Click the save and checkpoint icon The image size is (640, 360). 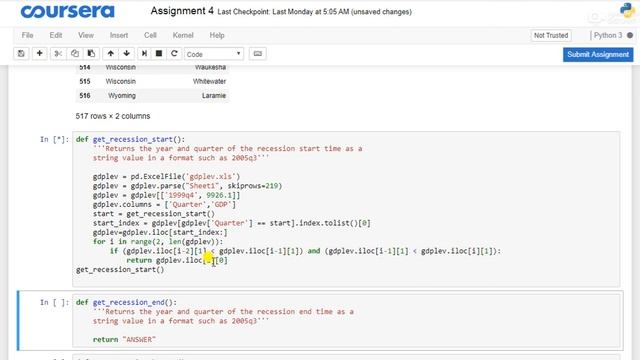coord(21,53)
